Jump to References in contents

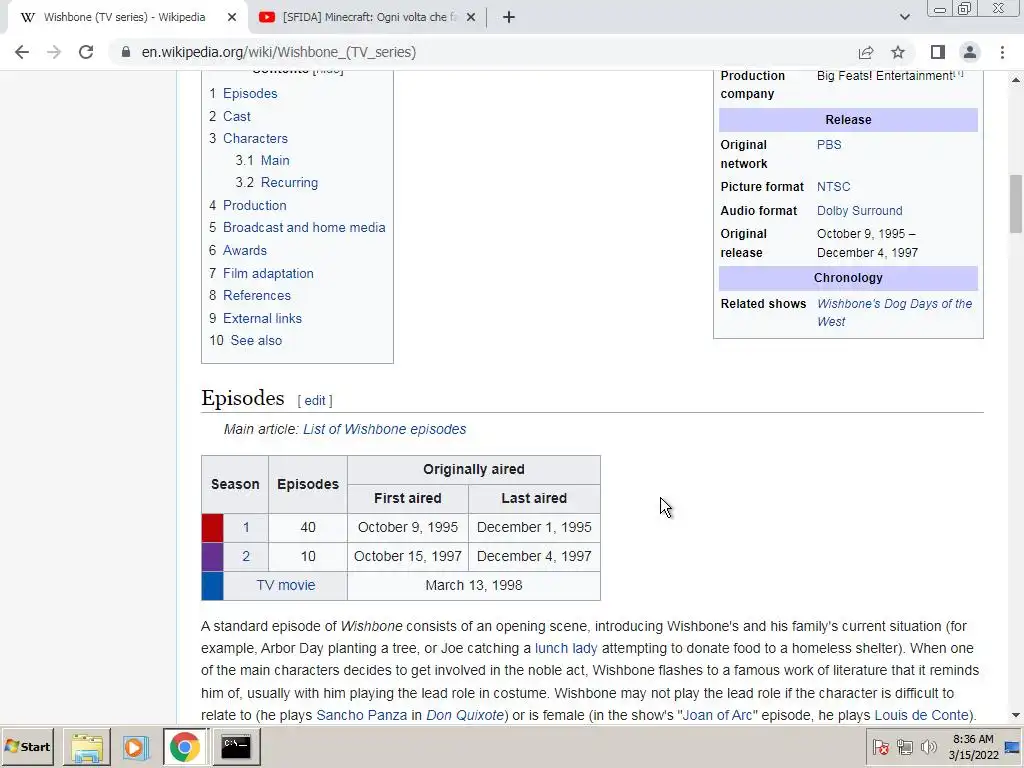click(257, 296)
